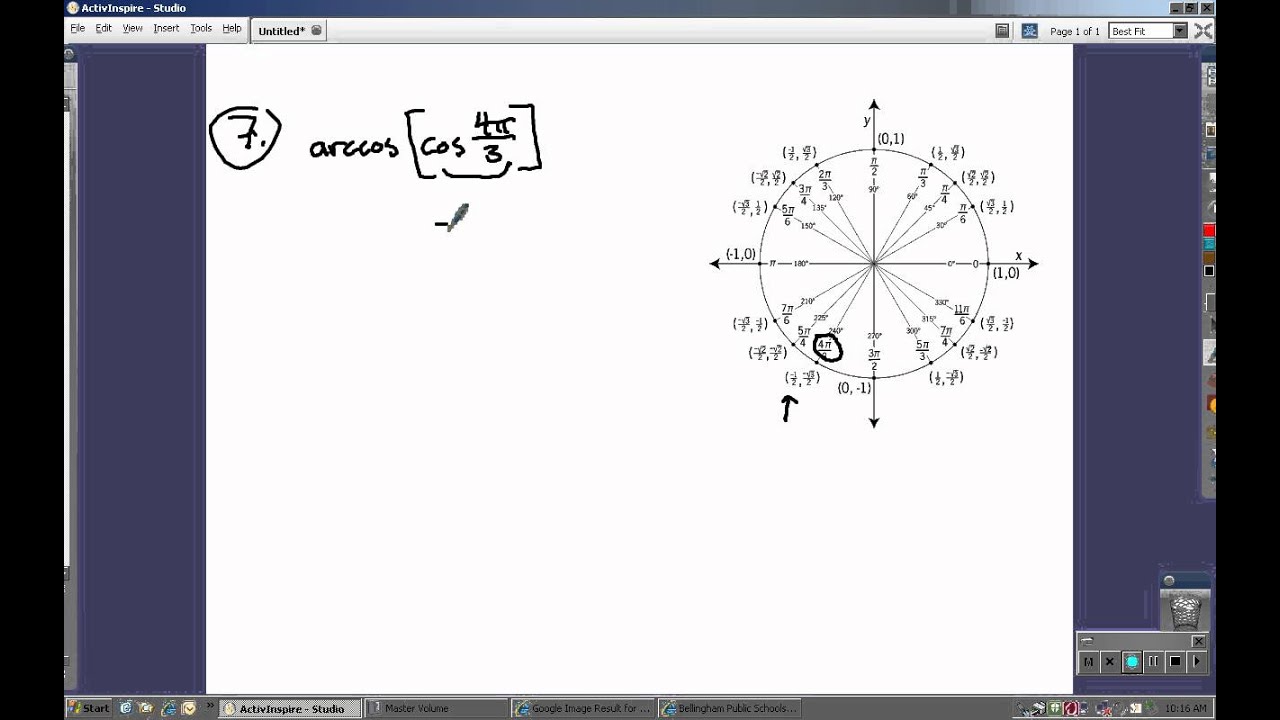Click the round pin button above the trash can
Viewport: 1280px width, 720px height.
[x=1168, y=581]
